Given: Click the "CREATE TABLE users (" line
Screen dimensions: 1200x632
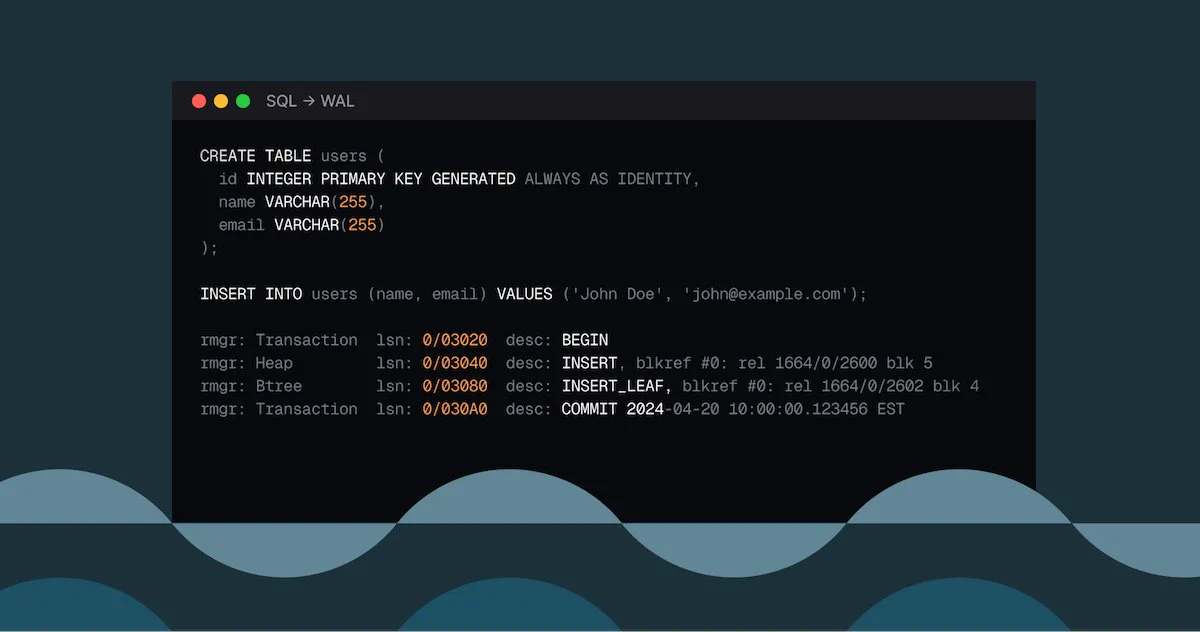Looking at the screenshot, I should (x=292, y=156).
